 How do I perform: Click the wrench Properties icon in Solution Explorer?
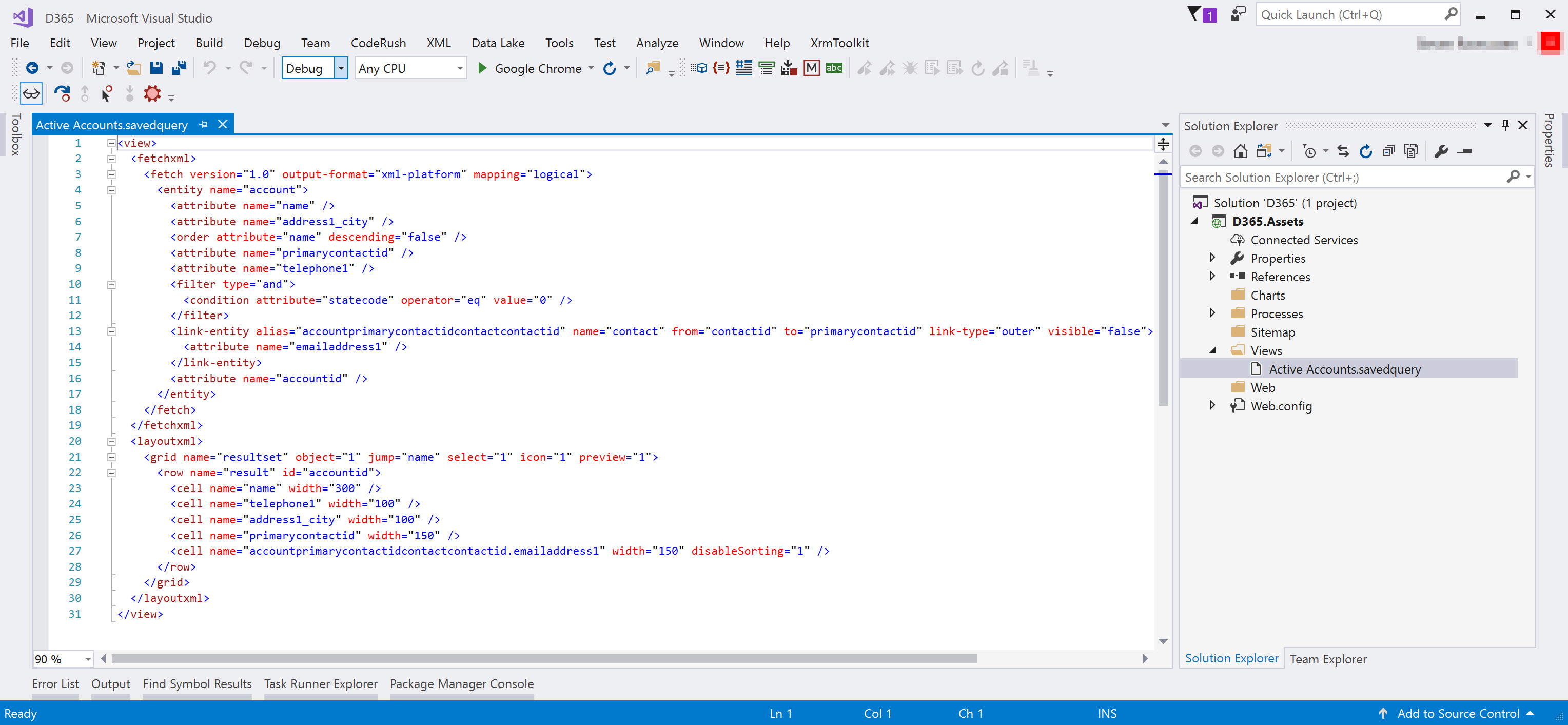tap(1441, 151)
